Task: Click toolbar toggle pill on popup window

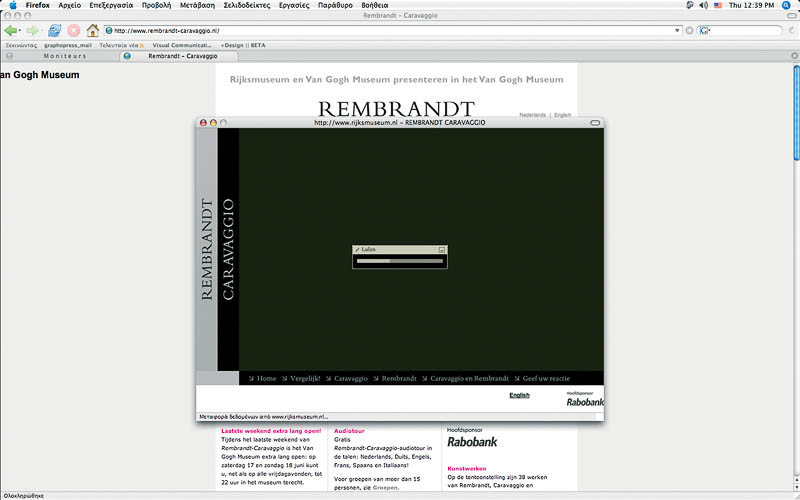Action: click(595, 122)
